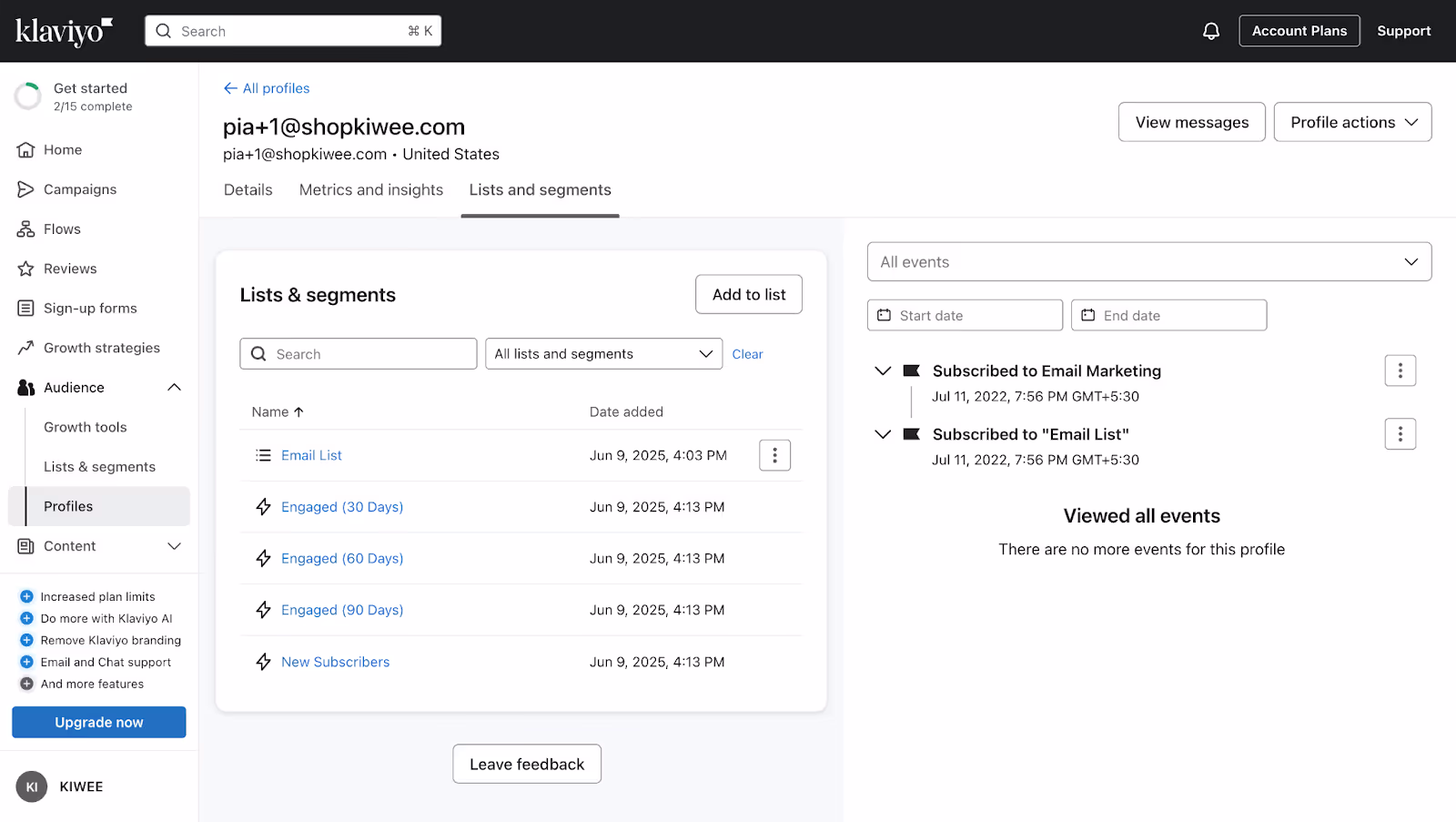The width and height of the screenshot is (1456, 822).
Task: Open the Support link
Action: point(1403,31)
